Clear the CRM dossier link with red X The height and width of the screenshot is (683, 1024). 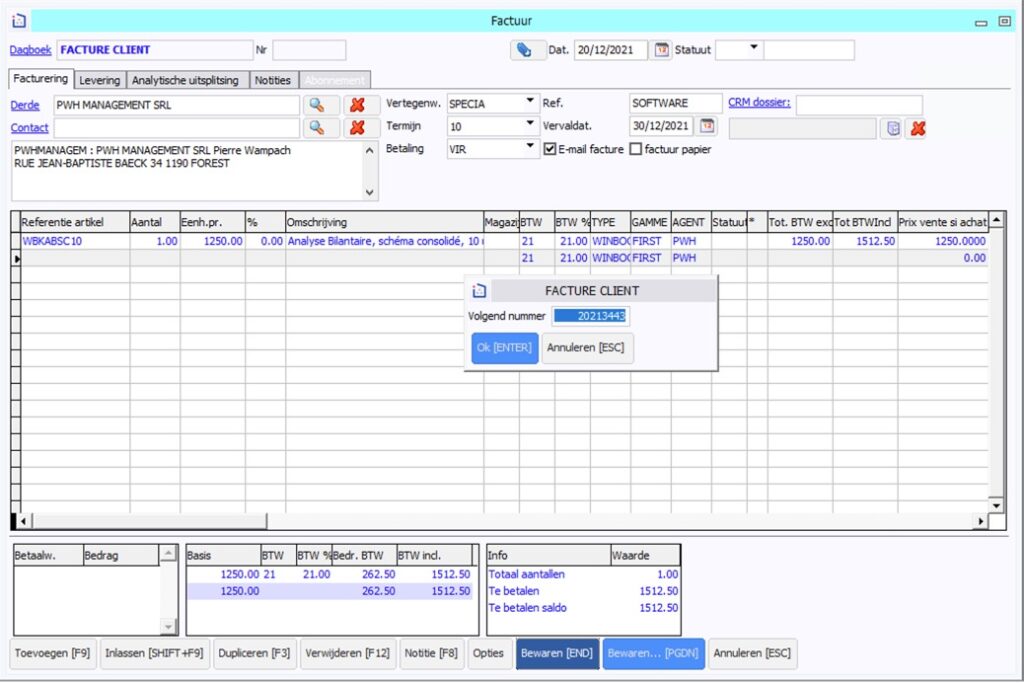click(x=918, y=129)
